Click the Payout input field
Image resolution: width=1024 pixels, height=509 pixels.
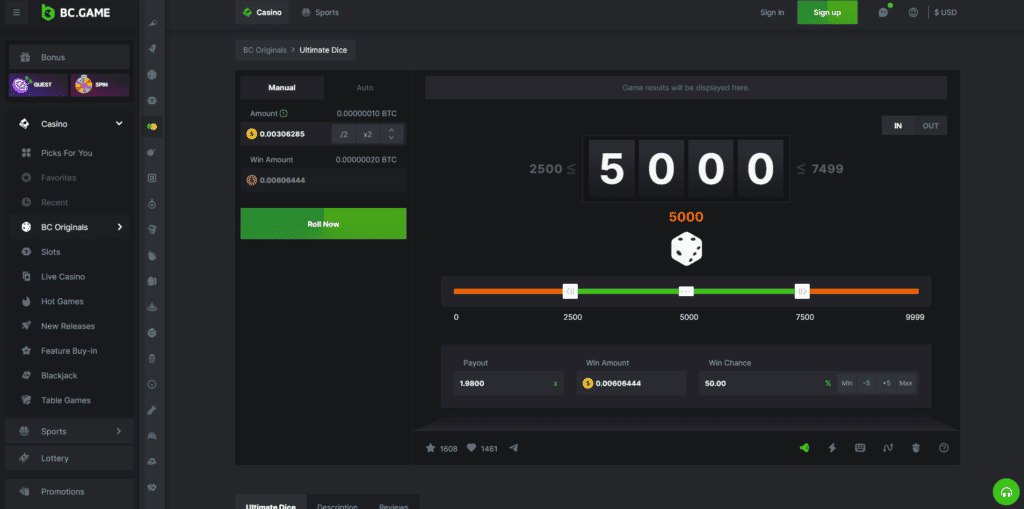[509, 383]
